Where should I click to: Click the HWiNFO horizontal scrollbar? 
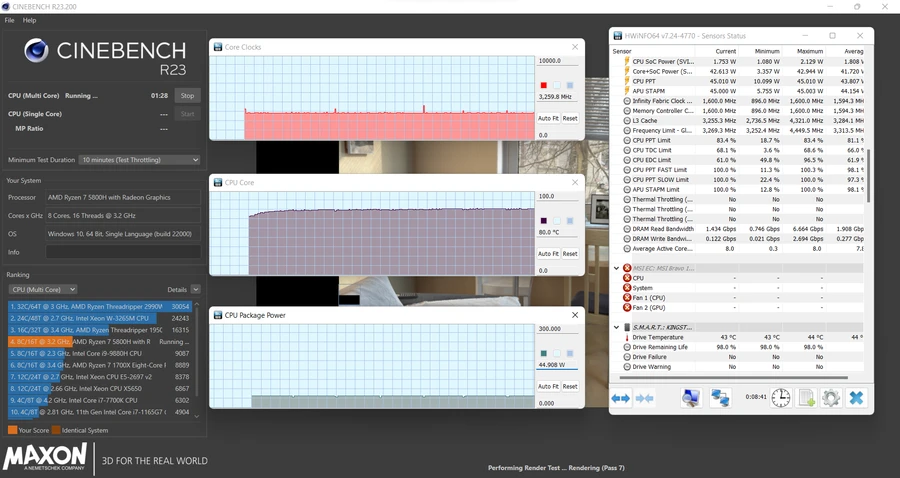pyautogui.click(x=733, y=378)
